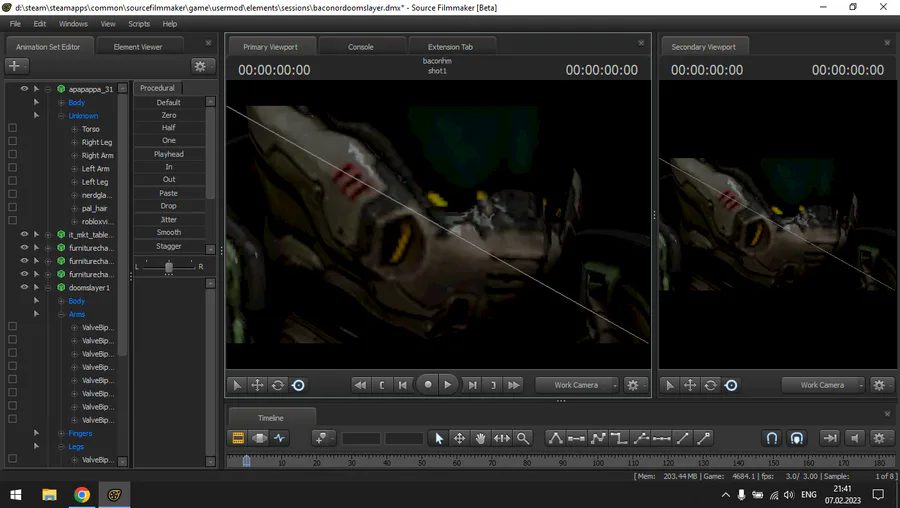900x508 pixels.
Task: Collapse the Unknown group
Action: pyautogui.click(x=61, y=116)
